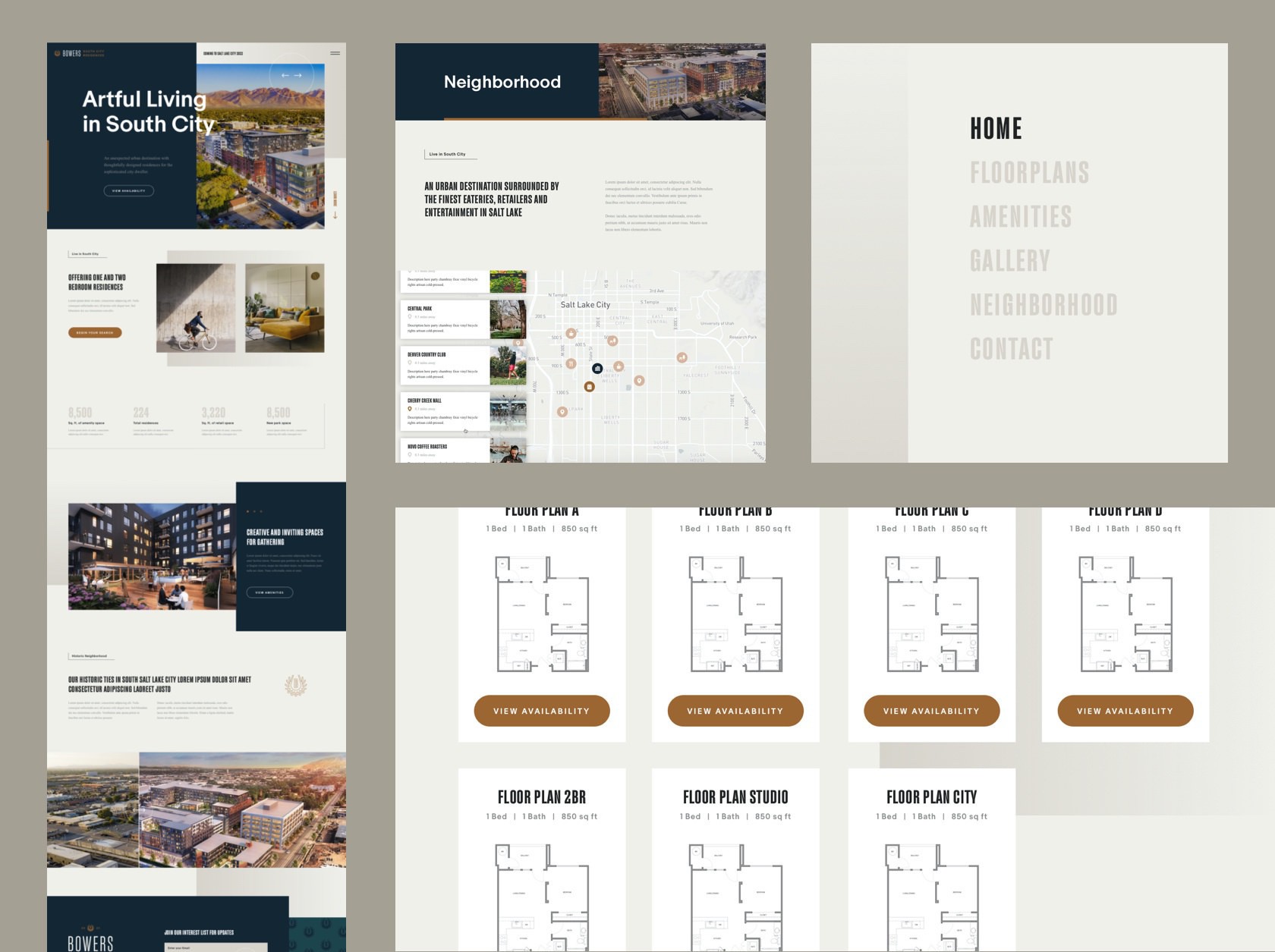1275x952 pixels.
Task: Click the Coming to Salt Lake City header text
Action: (x=223, y=53)
